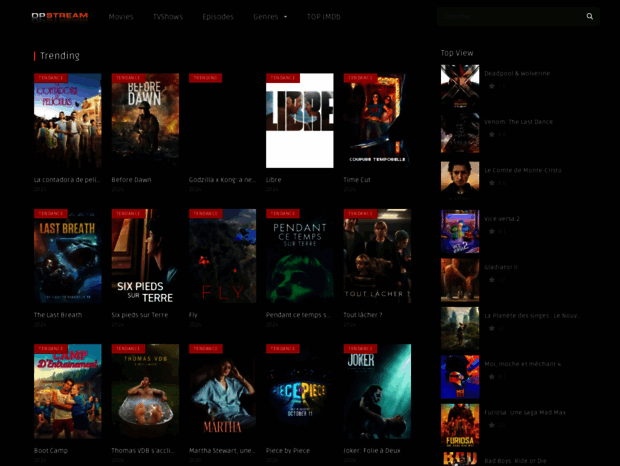This screenshot has width=620, height=466.
Task: Open Pendant ce temps sur Terre poster
Action: pos(300,256)
